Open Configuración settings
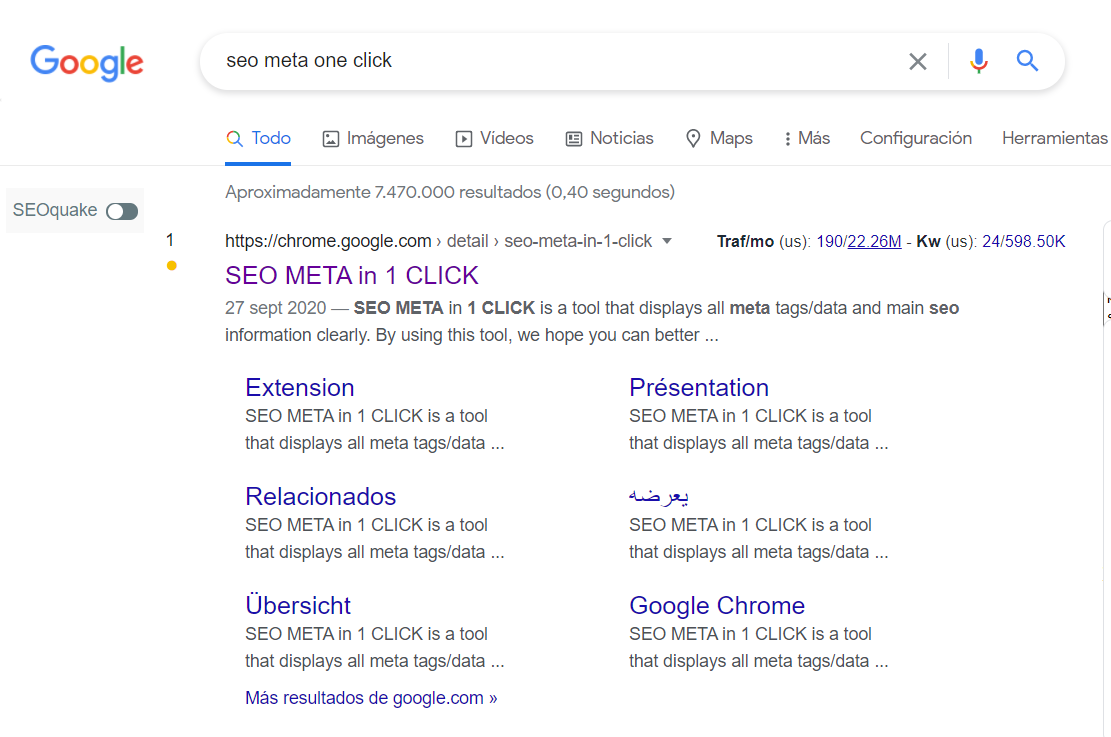Screen dimensions: 1111x737 coord(915,138)
